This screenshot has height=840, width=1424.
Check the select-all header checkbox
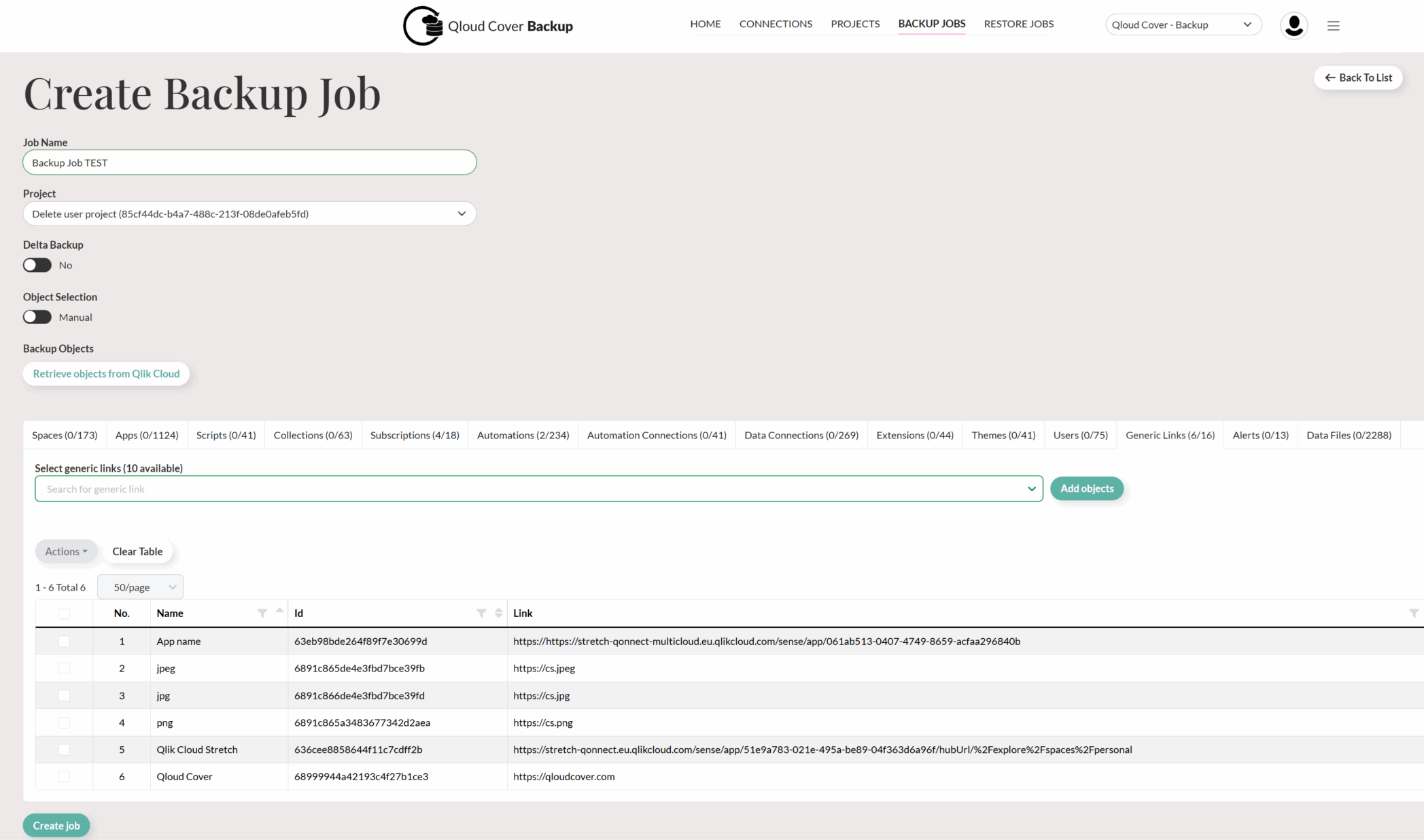tap(64, 613)
